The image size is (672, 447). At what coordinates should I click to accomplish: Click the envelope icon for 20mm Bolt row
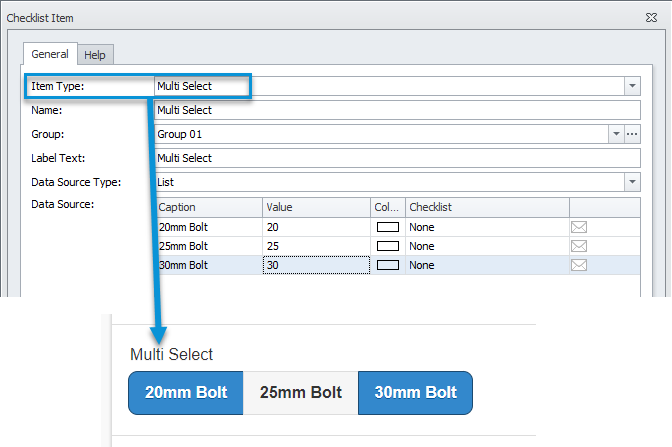tap(579, 227)
